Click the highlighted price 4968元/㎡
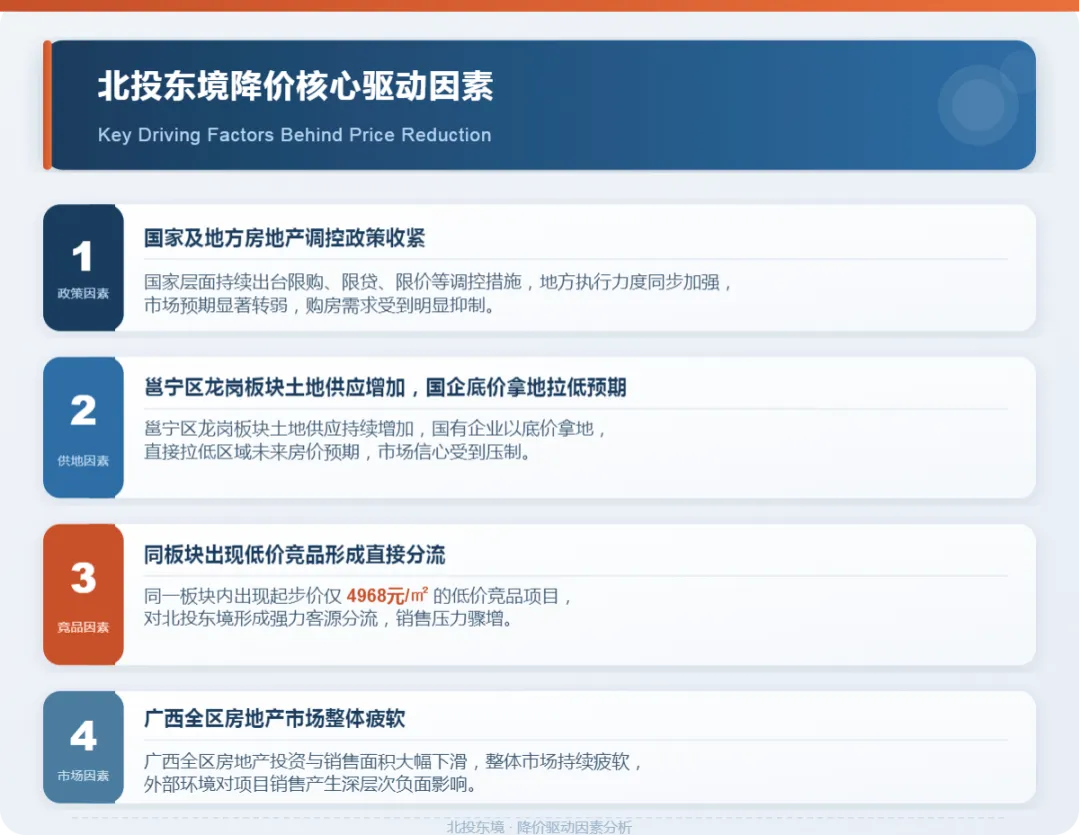The image size is (1080, 835). pyautogui.click(x=387, y=595)
